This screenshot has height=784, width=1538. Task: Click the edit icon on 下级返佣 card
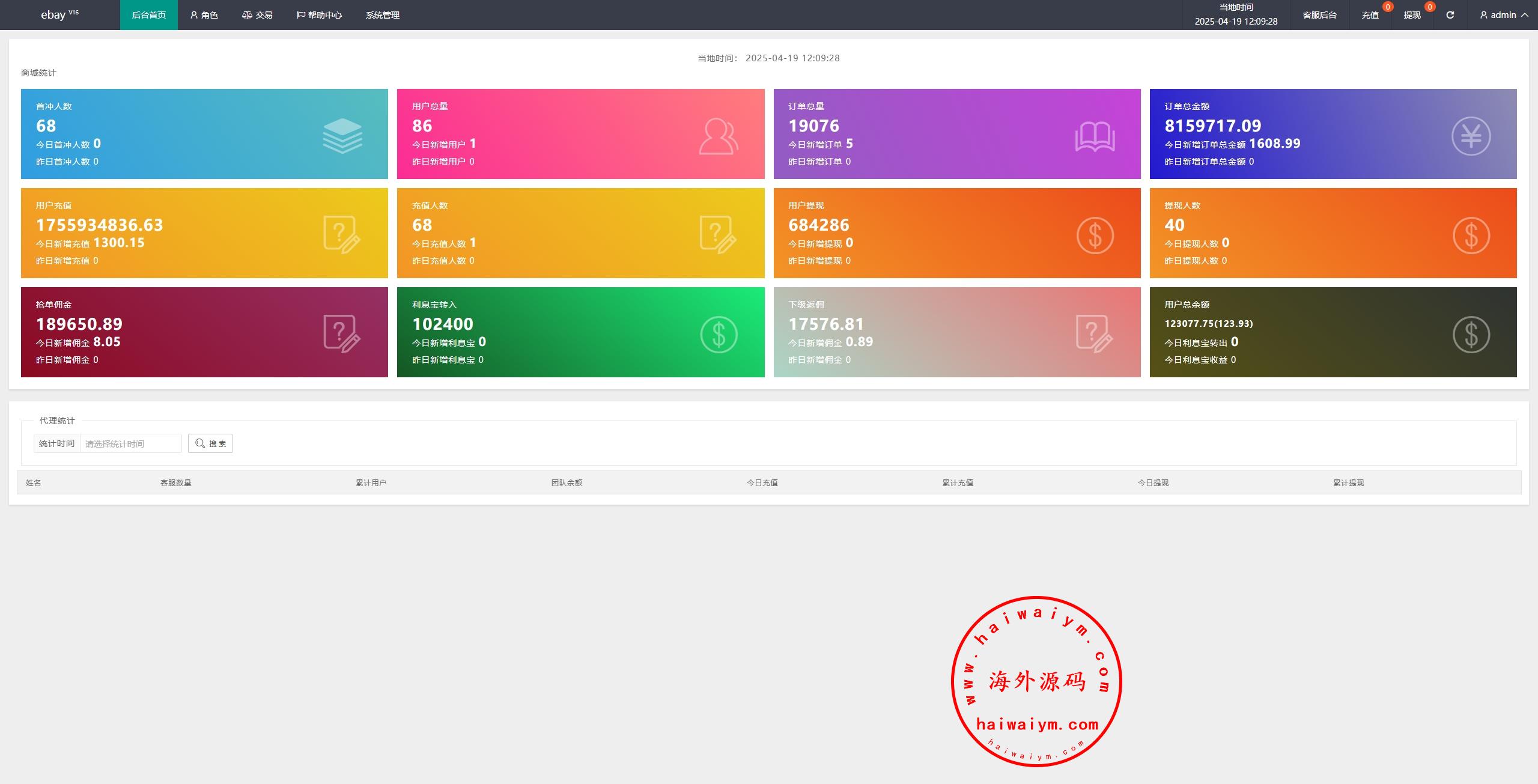point(1095,334)
